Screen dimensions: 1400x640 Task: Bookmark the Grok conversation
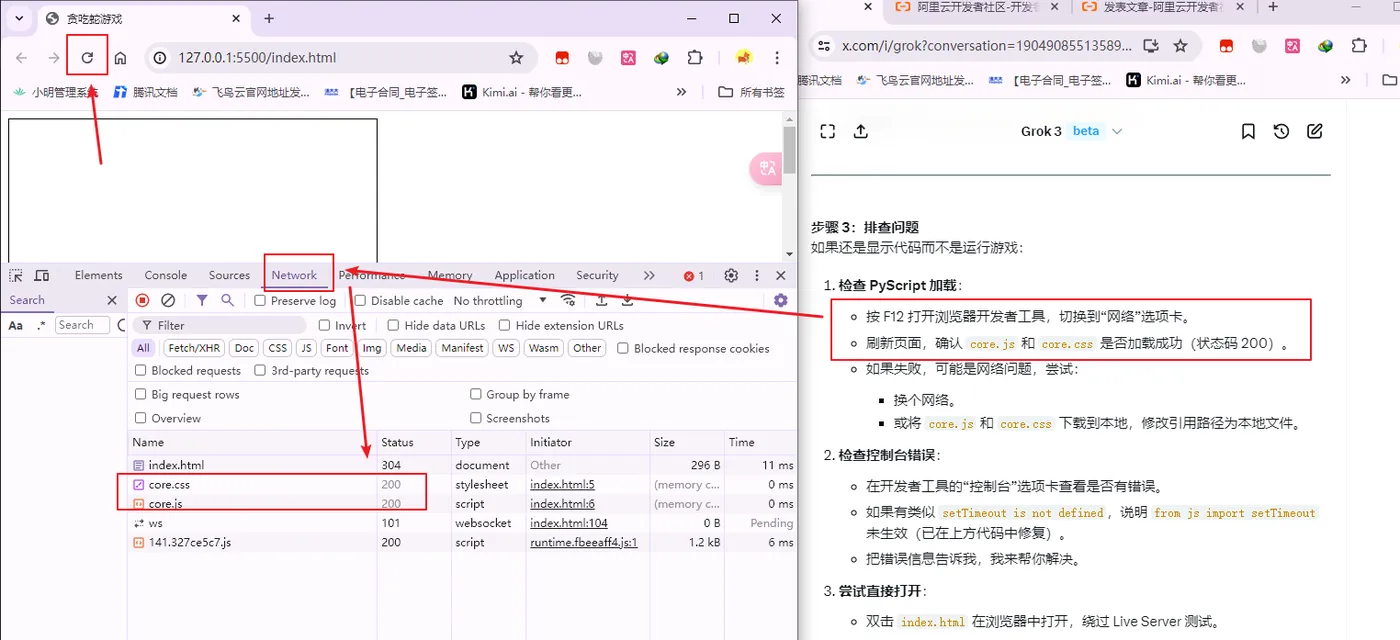pyautogui.click(x=1248, y=131)
